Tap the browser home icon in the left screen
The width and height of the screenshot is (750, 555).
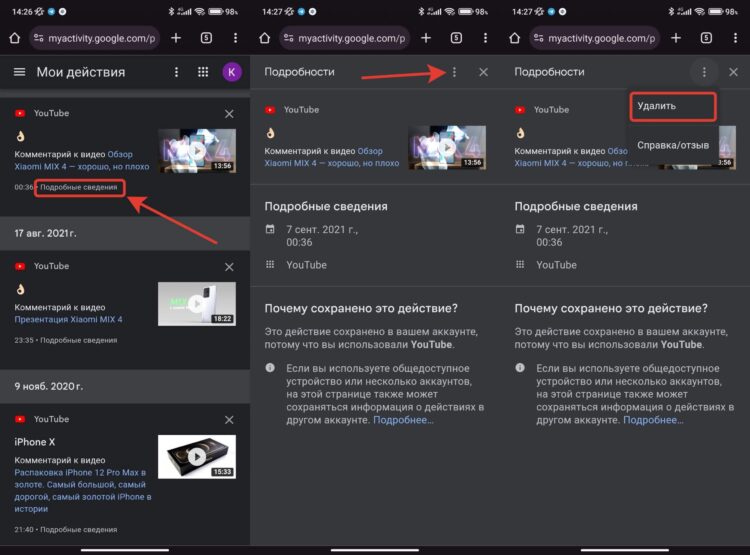(x=14, y=38)
